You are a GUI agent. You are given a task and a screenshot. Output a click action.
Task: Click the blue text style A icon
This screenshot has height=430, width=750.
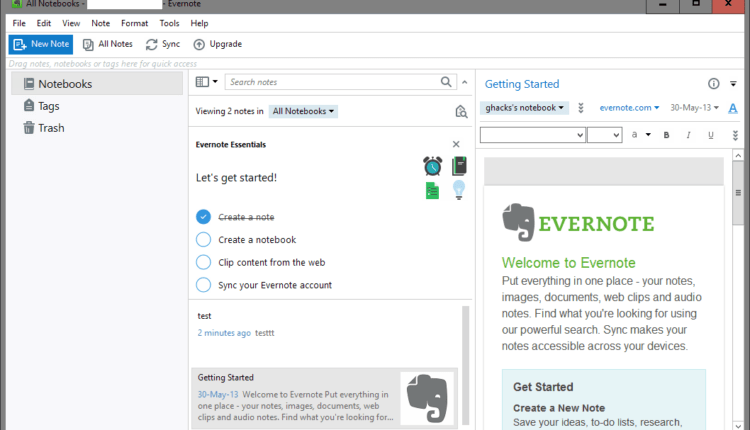[x=733, y=109]
